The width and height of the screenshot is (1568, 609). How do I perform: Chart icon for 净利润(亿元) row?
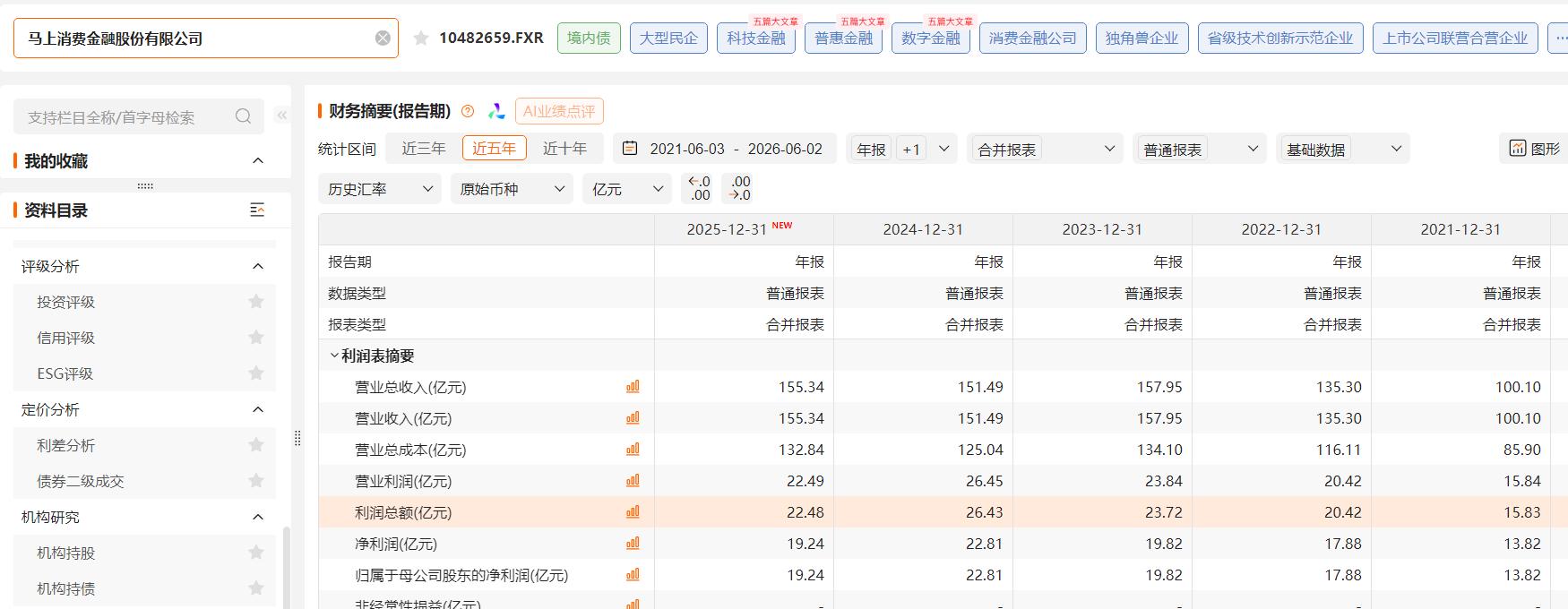click(633, 544)
